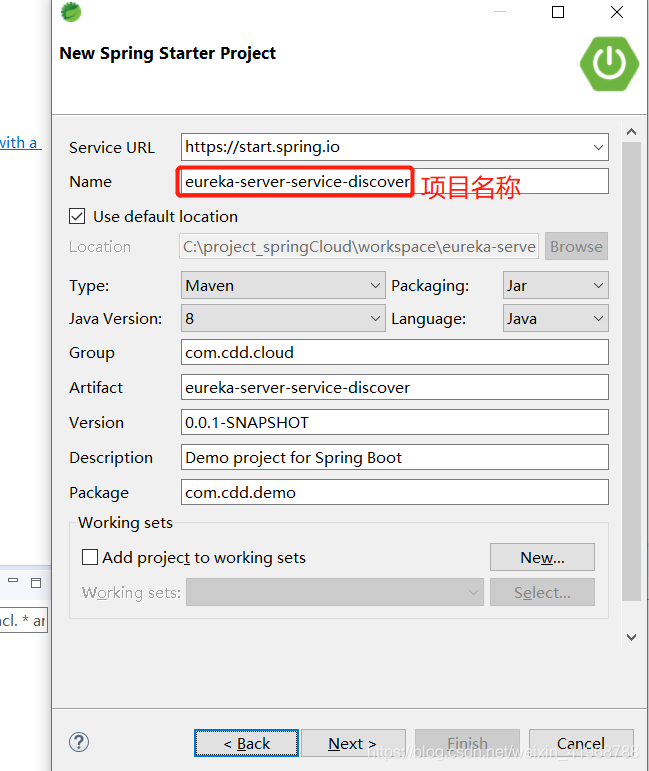The height and width of the screenshot is (771, 649).
Task: Click the Next button
Action: point(353,743)
